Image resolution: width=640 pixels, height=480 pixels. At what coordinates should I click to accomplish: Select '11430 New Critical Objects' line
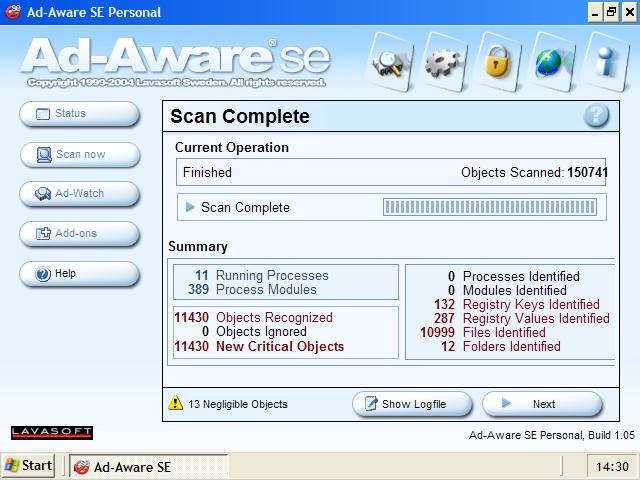(259, 346)
